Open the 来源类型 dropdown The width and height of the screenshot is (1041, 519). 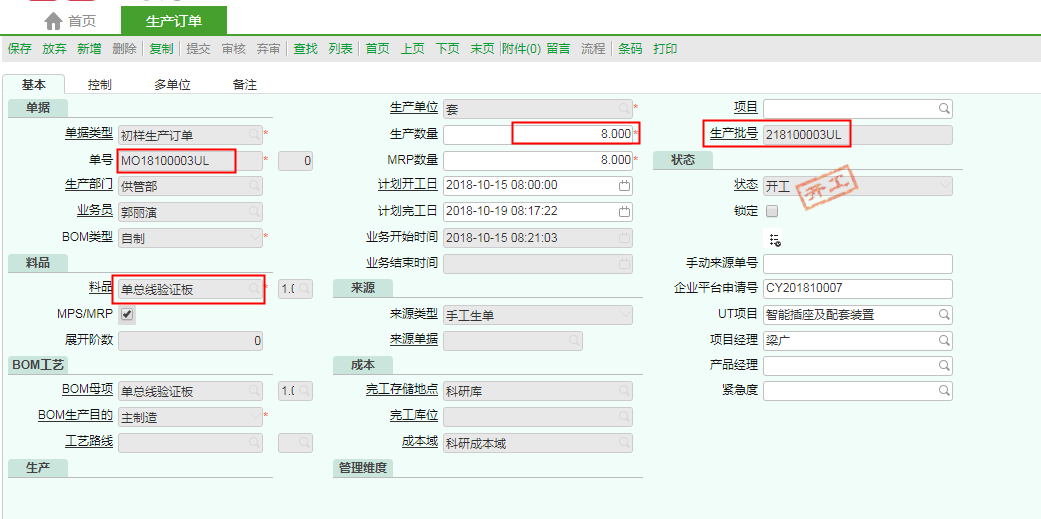624,315
